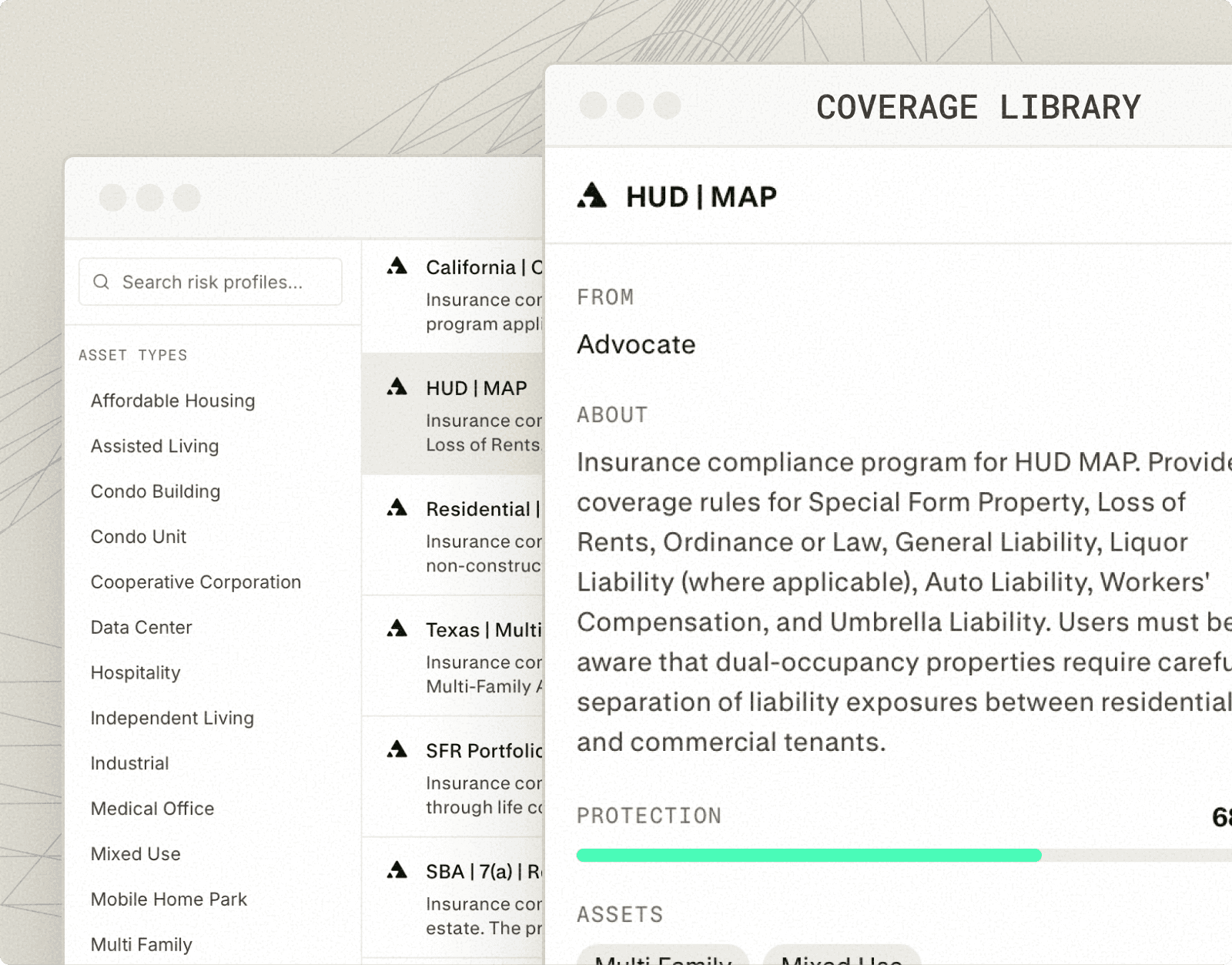Screen dimensions: 1232x965
Task: Open the SBA | 7(a) risk profile
Action: (x=453, y=898)
